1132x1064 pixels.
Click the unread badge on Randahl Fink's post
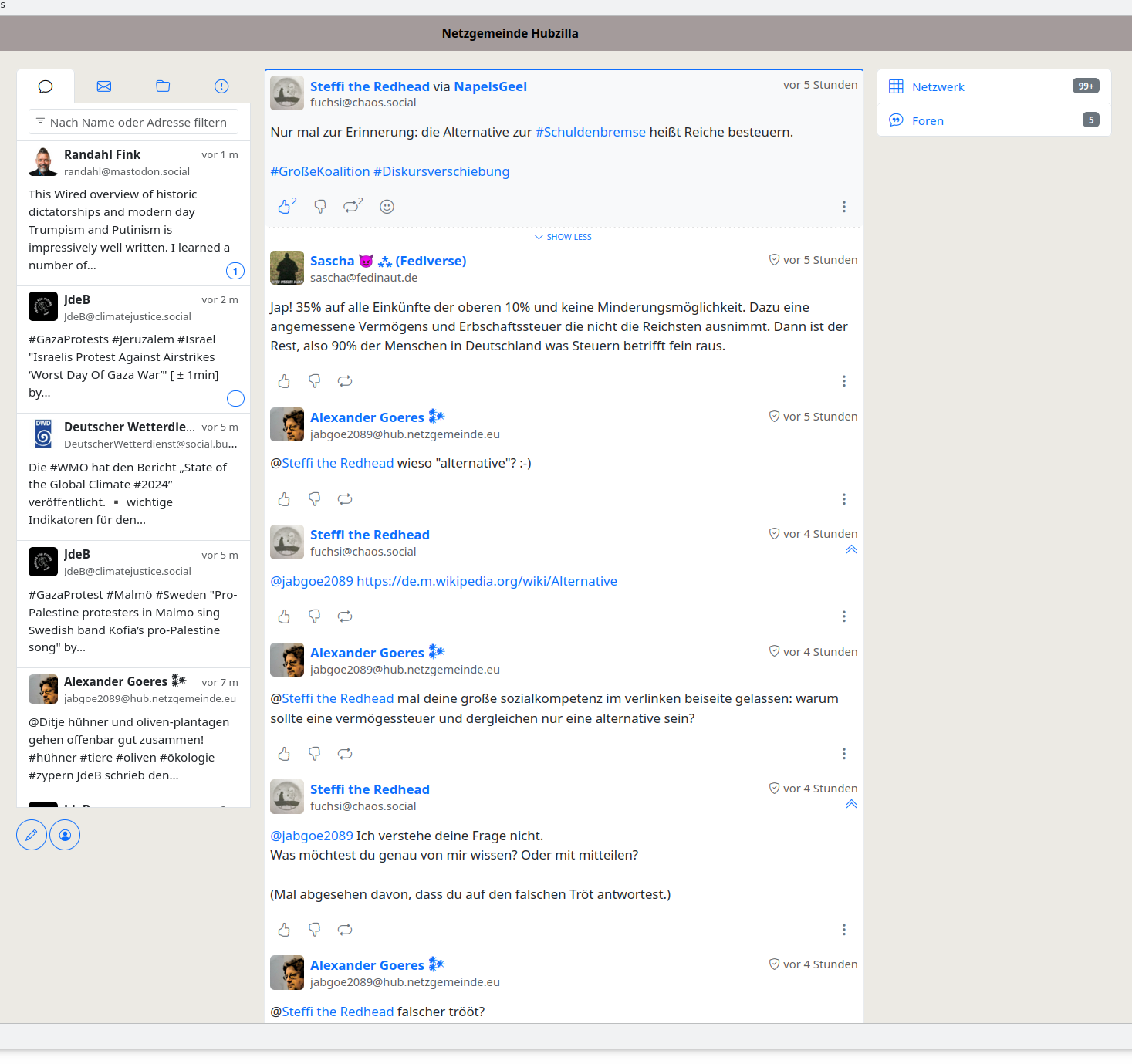click(235, 271)
